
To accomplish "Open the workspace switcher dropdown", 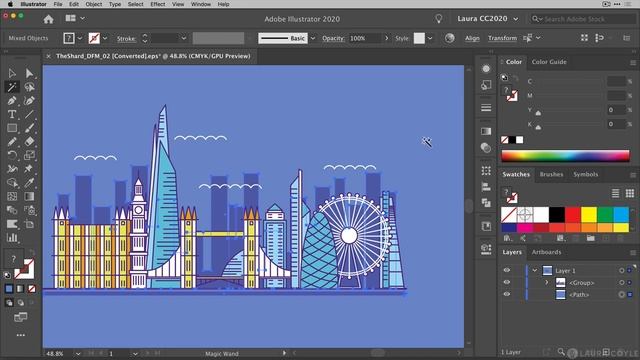I will tap(76, 18).
